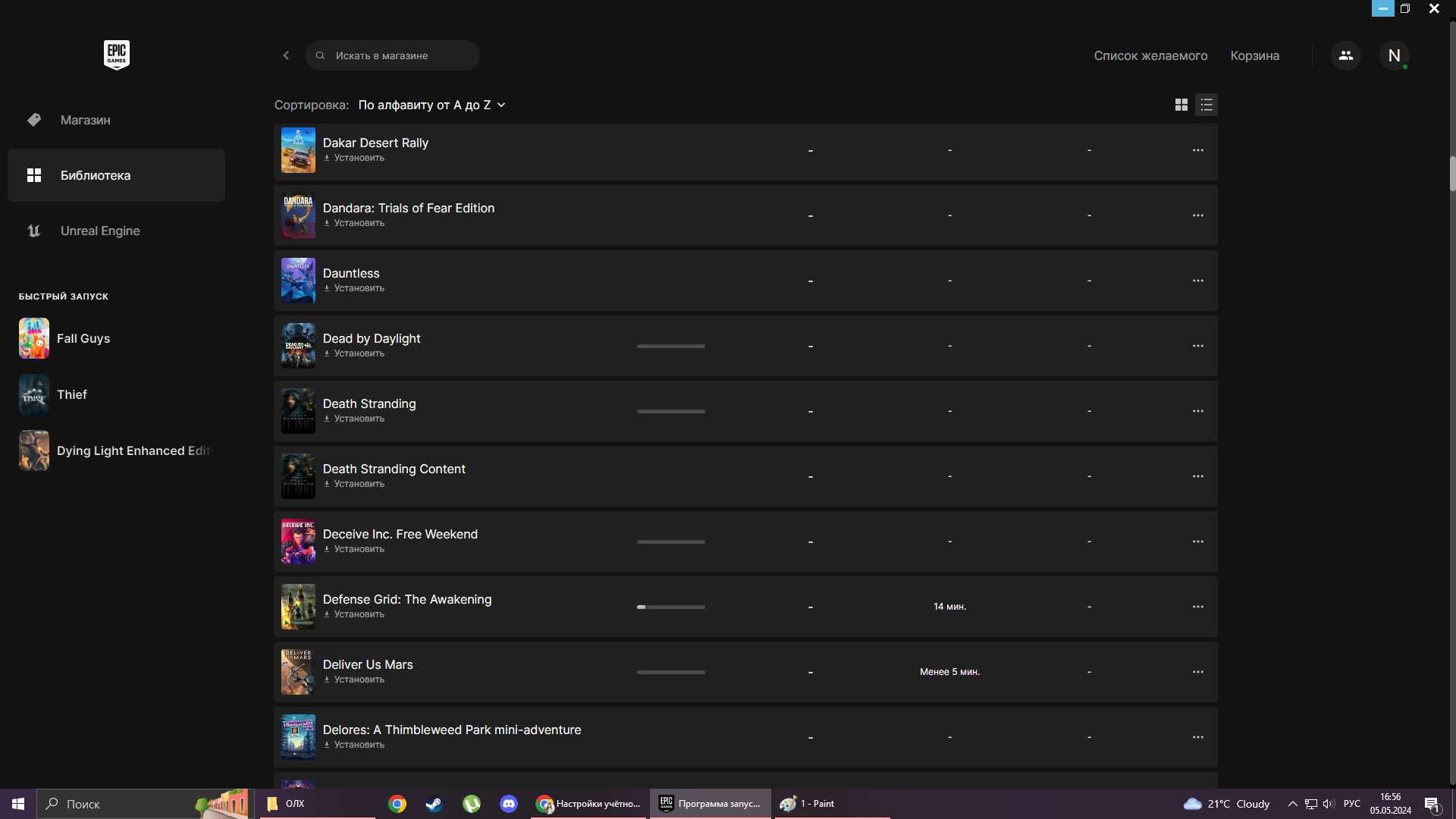
Task: Install Dauntless
Action: (354, 288)
